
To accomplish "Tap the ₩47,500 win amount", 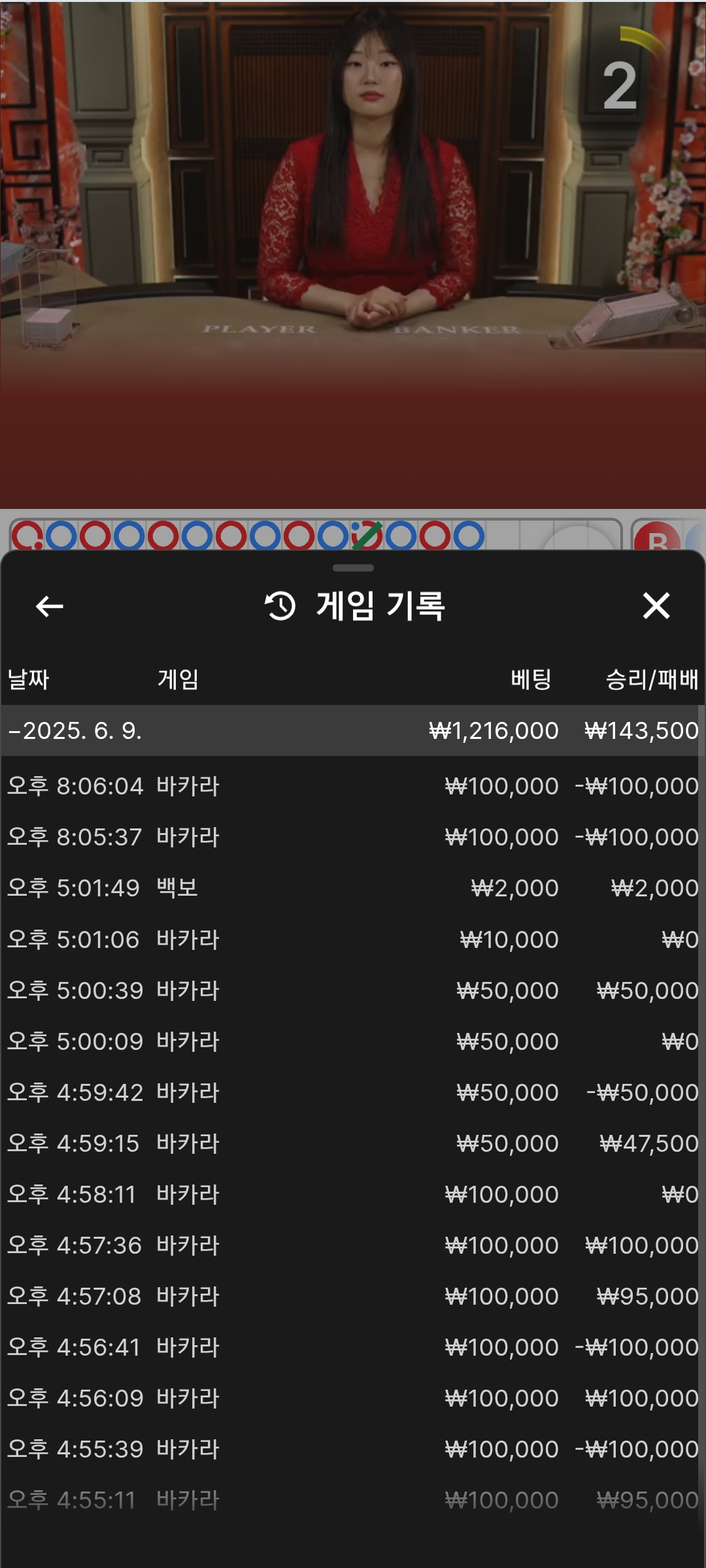I will click(x=649, y=1143).
